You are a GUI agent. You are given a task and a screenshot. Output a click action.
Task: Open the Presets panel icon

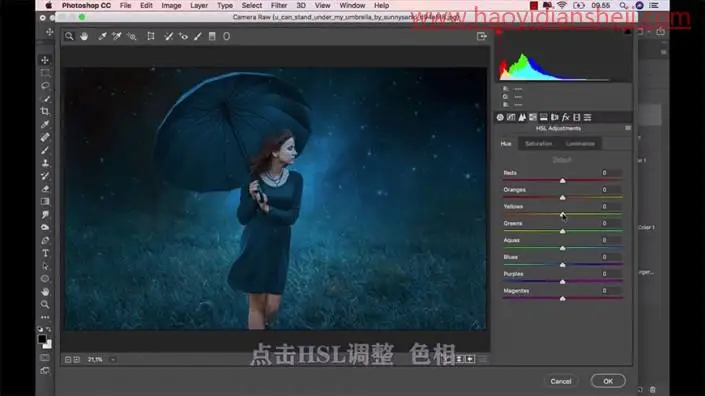(588, 117)
